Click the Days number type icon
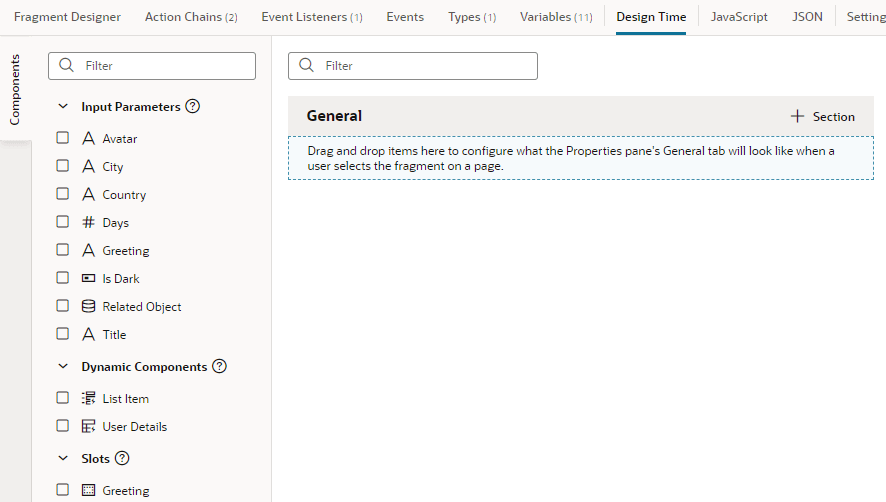 89,222
